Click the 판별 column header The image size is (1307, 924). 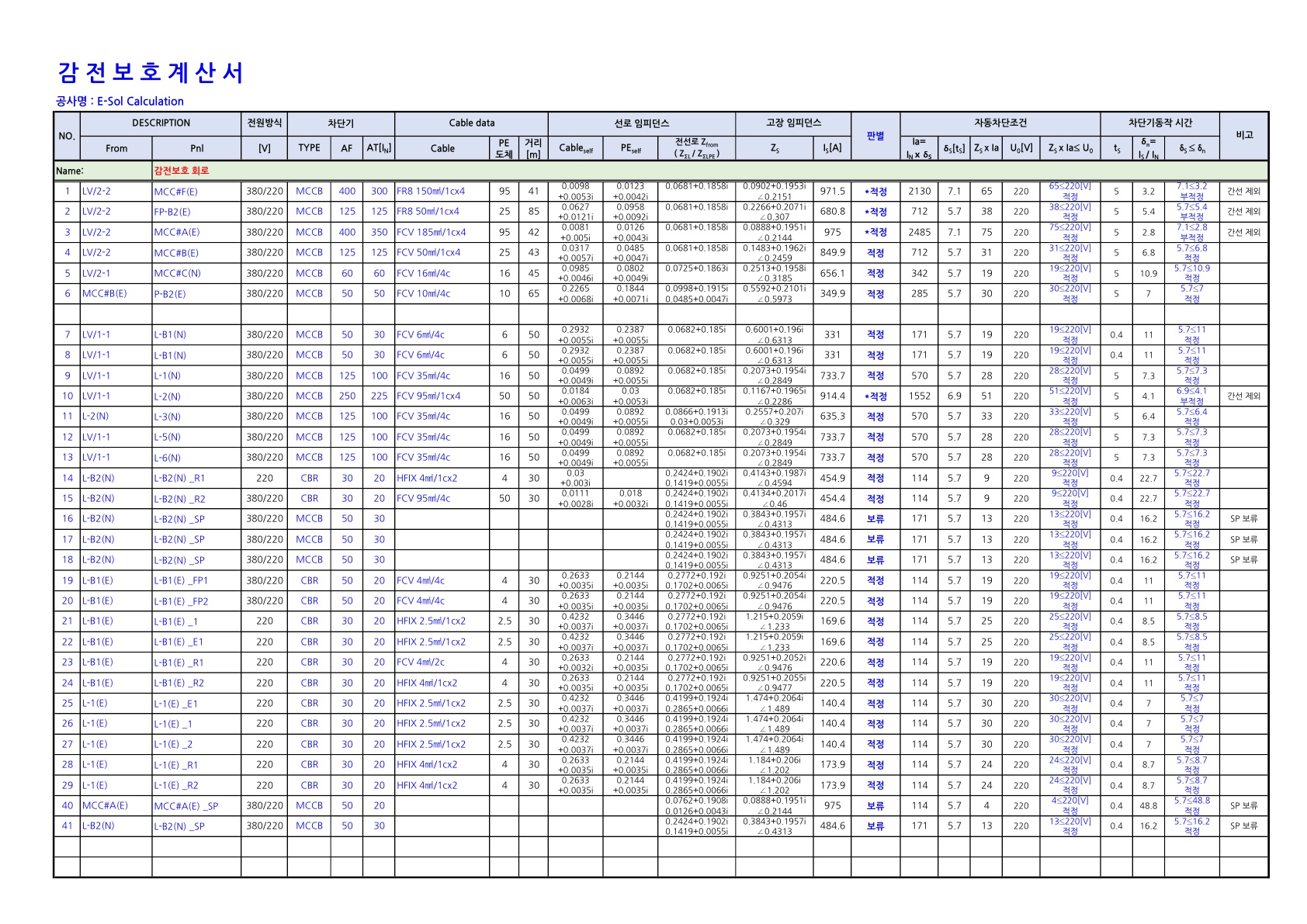tap(875, 137)
